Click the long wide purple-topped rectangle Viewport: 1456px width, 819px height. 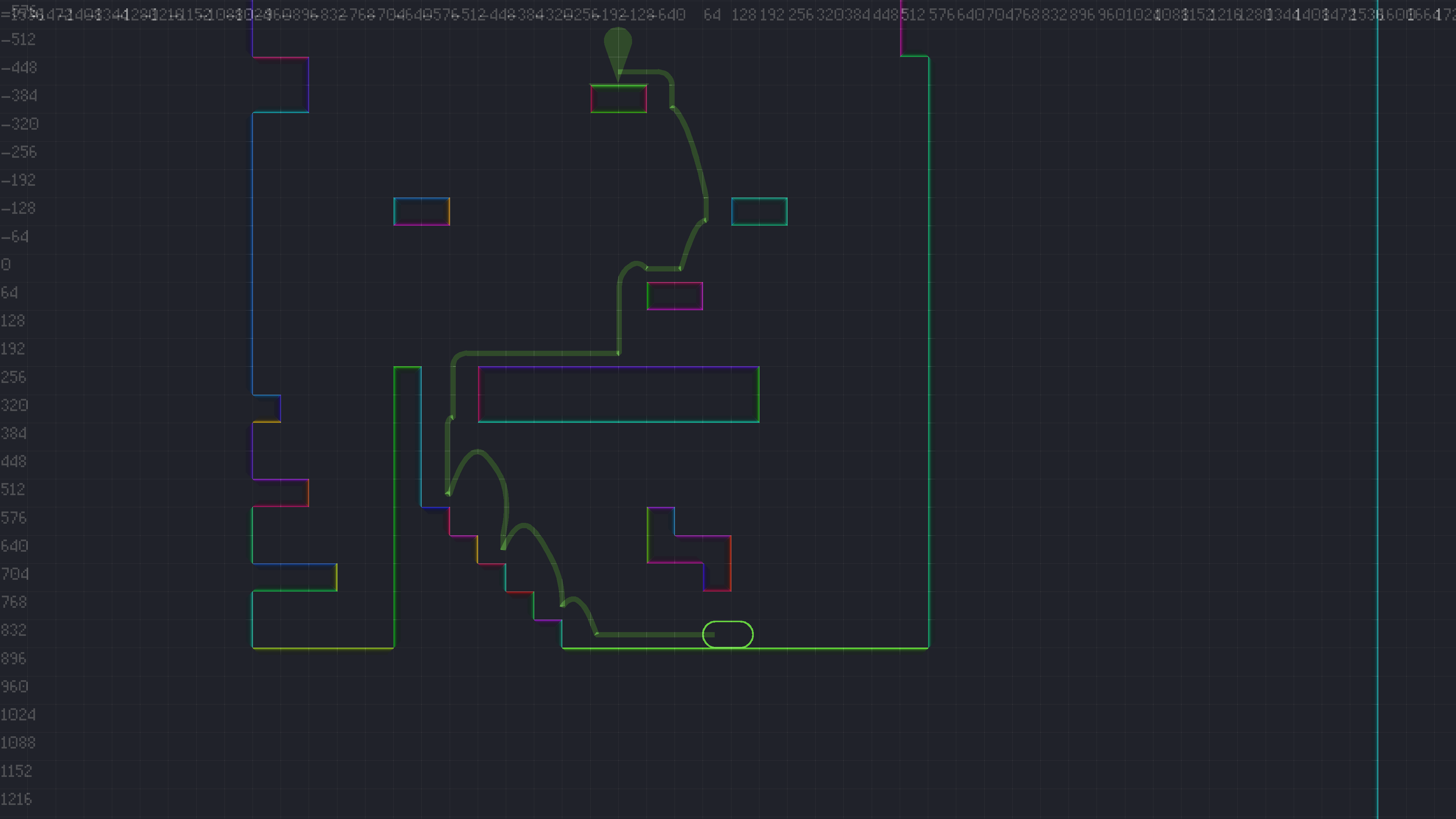pos(618,394)
